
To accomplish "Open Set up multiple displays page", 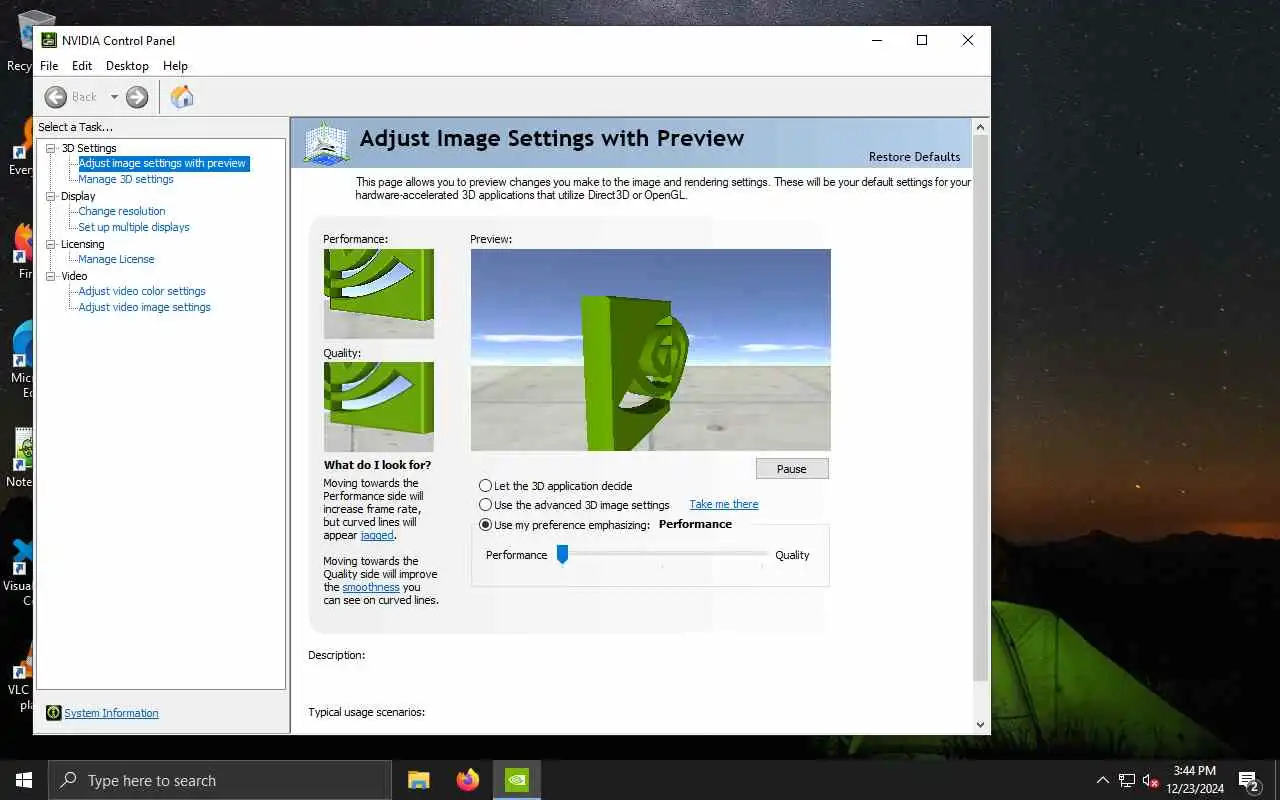I will point(134,227).
